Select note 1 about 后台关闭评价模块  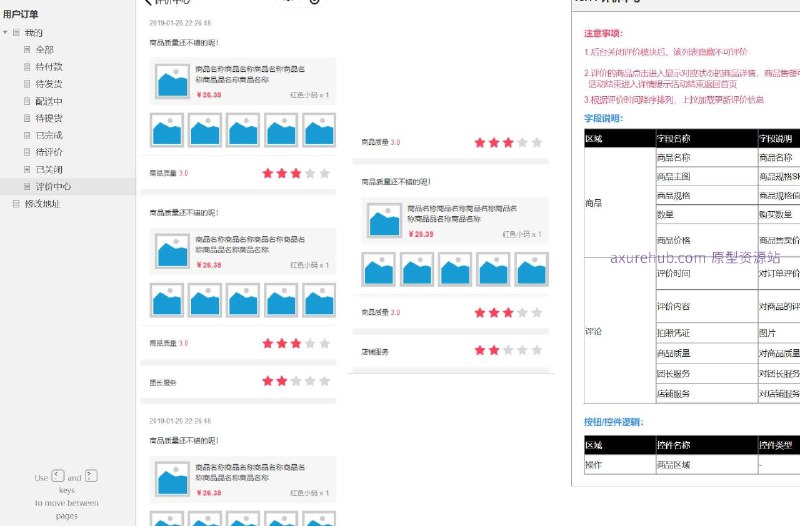(x=666, y=52)
